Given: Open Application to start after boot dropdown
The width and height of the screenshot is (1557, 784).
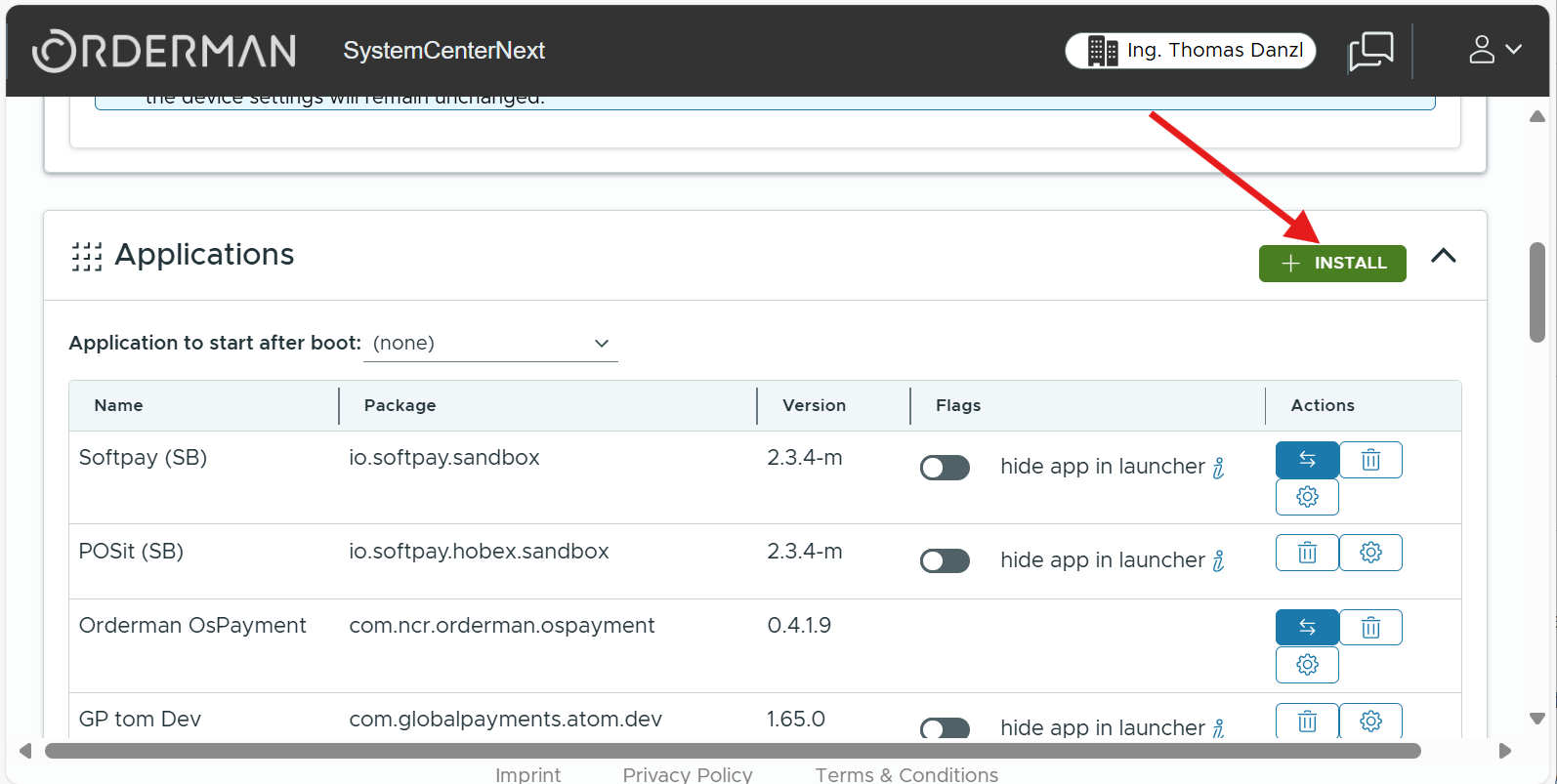Looking at the screenshot, I should 490,344.
